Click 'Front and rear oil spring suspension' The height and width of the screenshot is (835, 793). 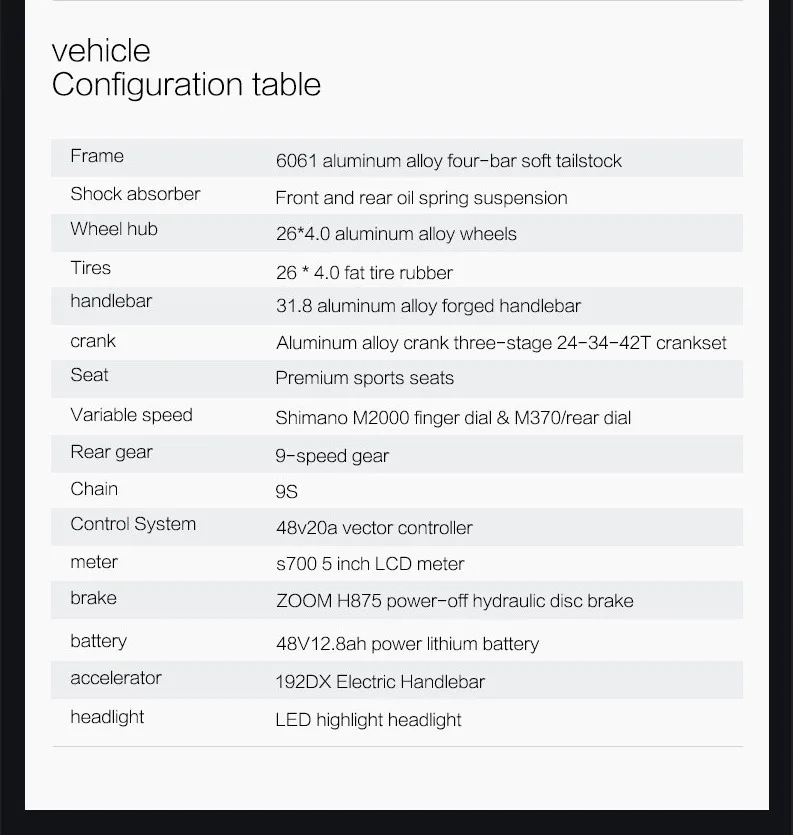pos(421,198)
